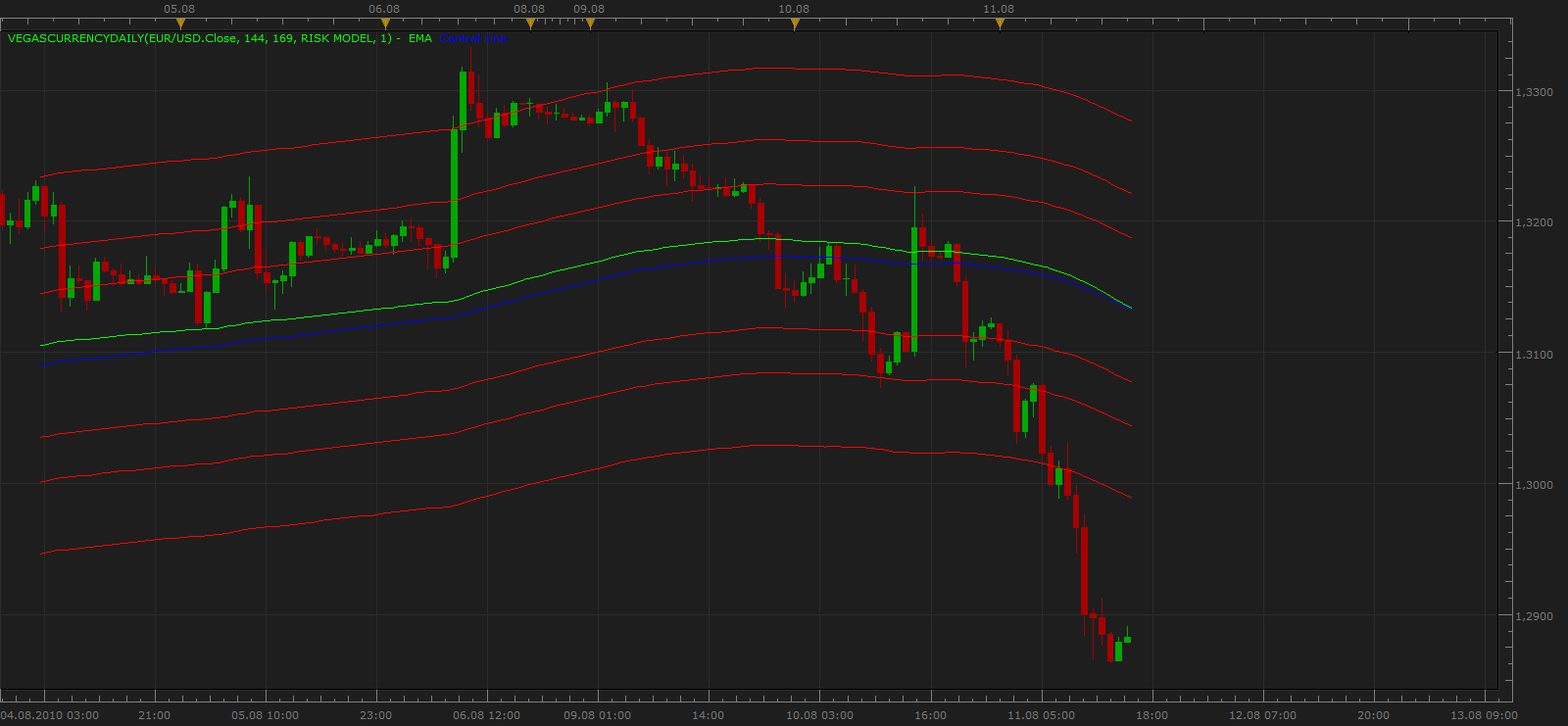This screenshot has width=1568, height=726.
Task: Click the 11.08 day marker triangle
Action: coord(1000,24)
